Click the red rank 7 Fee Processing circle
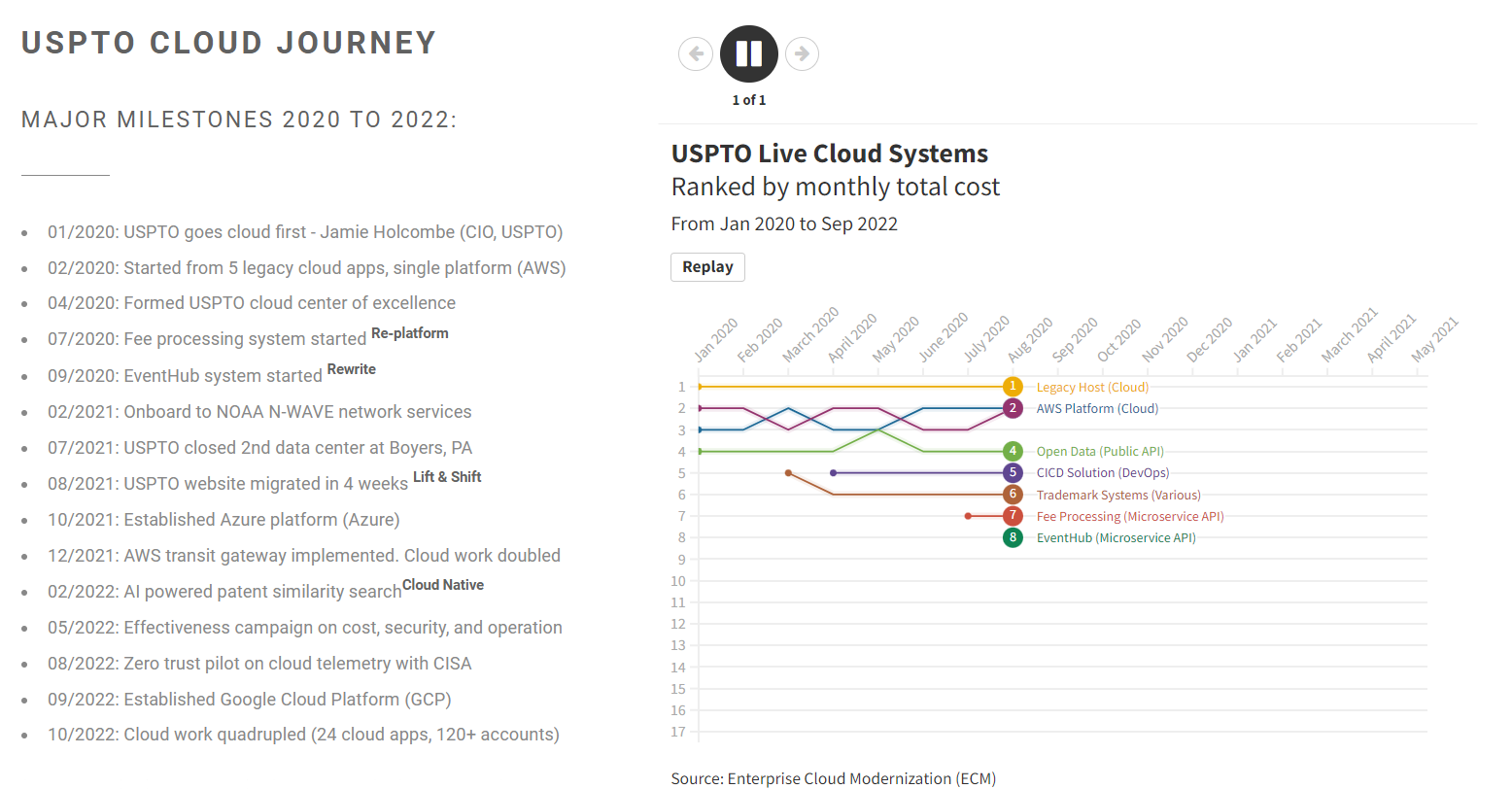 pyautogui.click(x=1013, y=516)
